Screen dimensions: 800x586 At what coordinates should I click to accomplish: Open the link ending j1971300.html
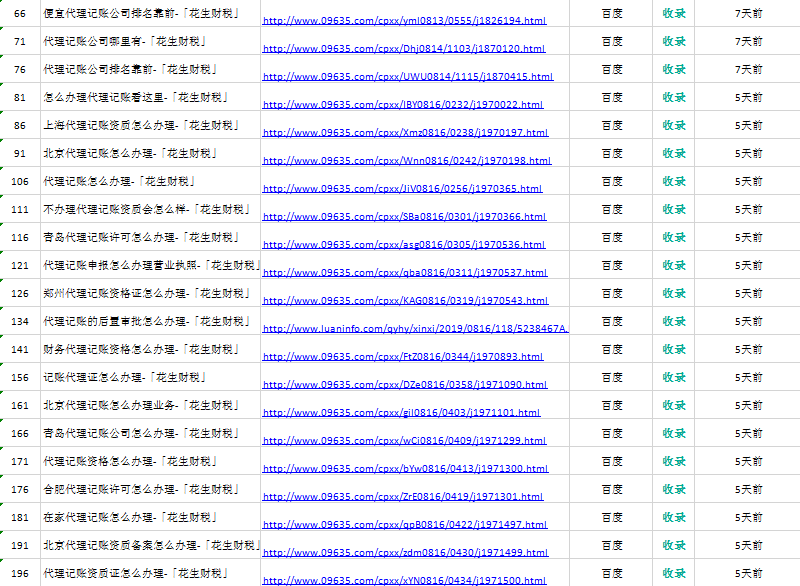coord(405,469)
